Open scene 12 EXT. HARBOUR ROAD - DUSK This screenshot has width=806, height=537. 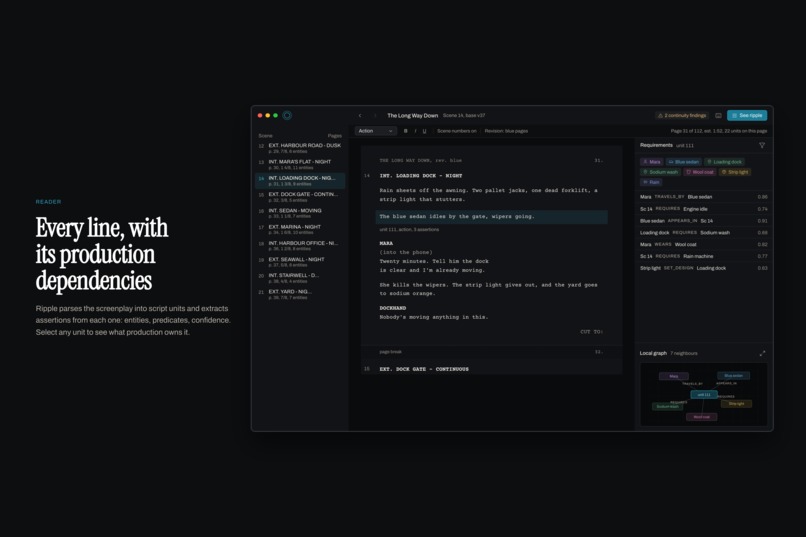(x=300, y=148)
